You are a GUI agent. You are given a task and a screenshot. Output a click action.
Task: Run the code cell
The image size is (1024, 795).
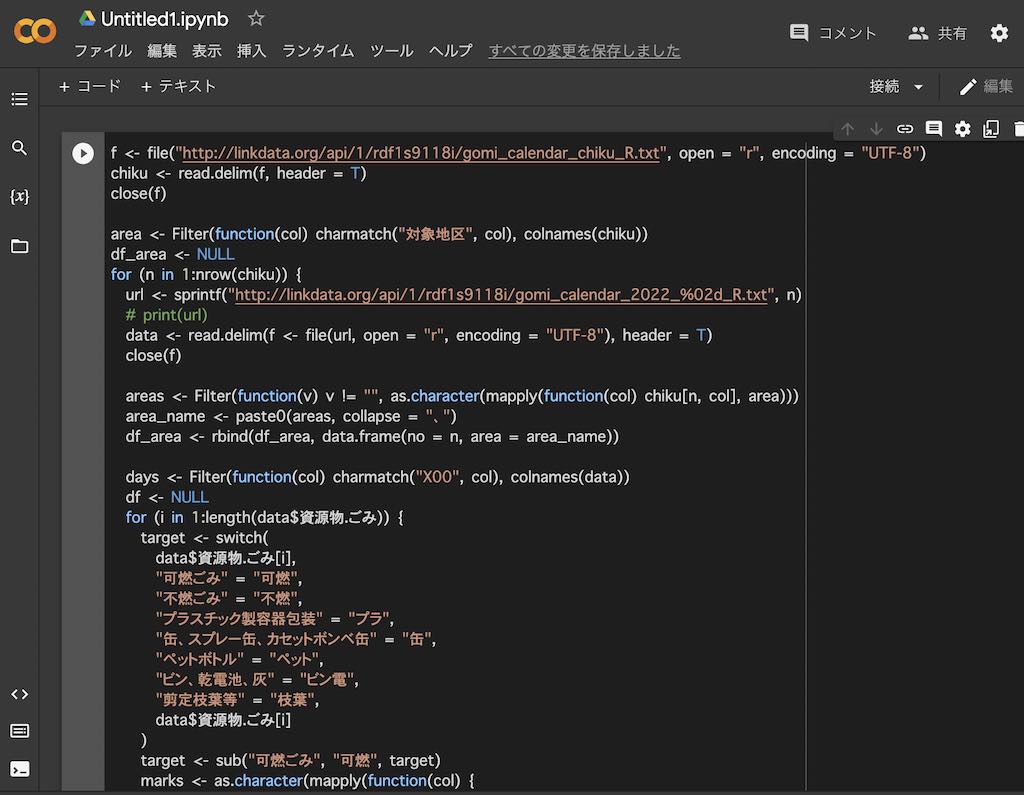click(83, 153)
